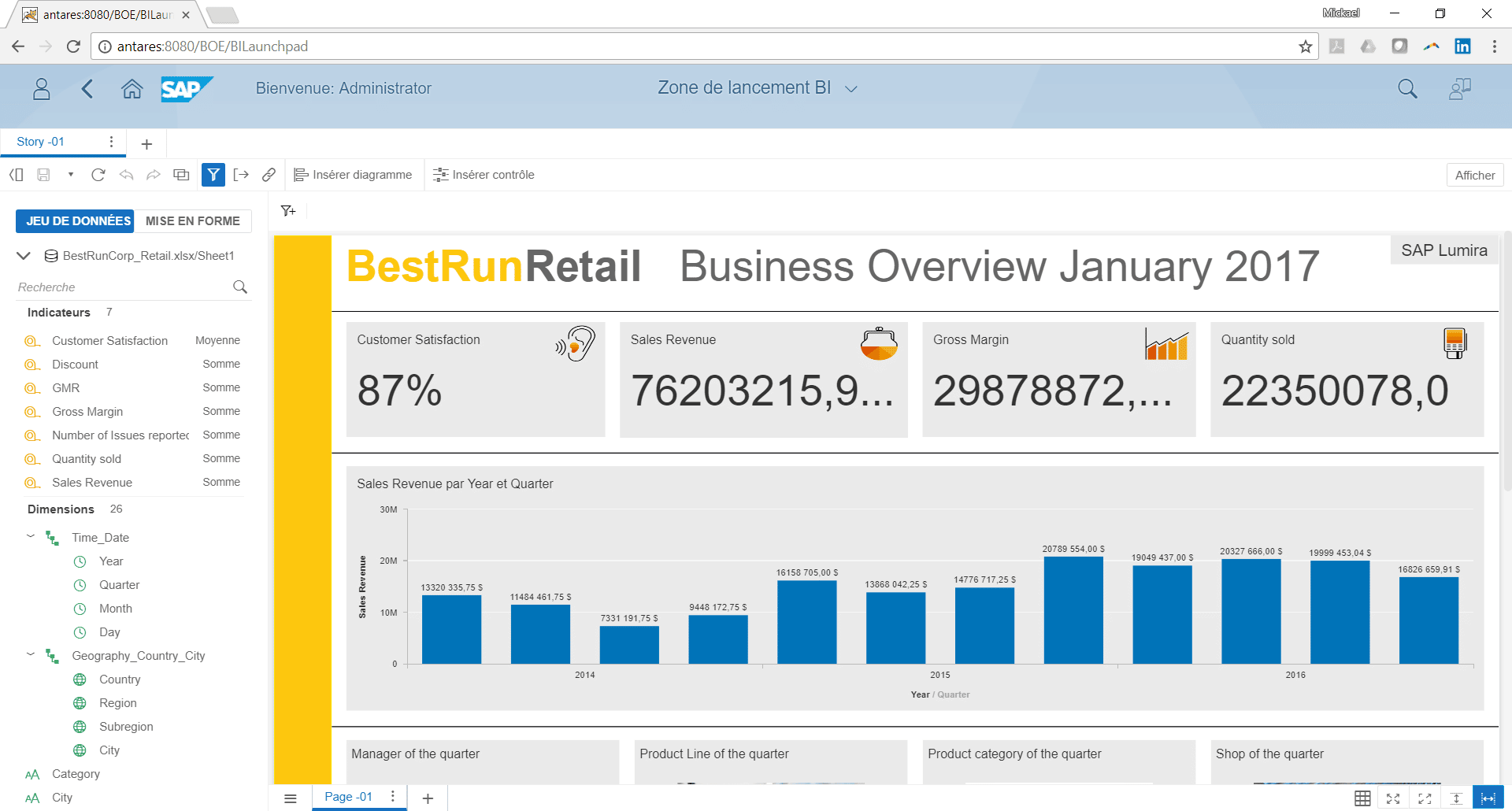Collapse the side panel toggle icon
The width and height of the screenshot is (1512, 811).
tap(17, 175)
